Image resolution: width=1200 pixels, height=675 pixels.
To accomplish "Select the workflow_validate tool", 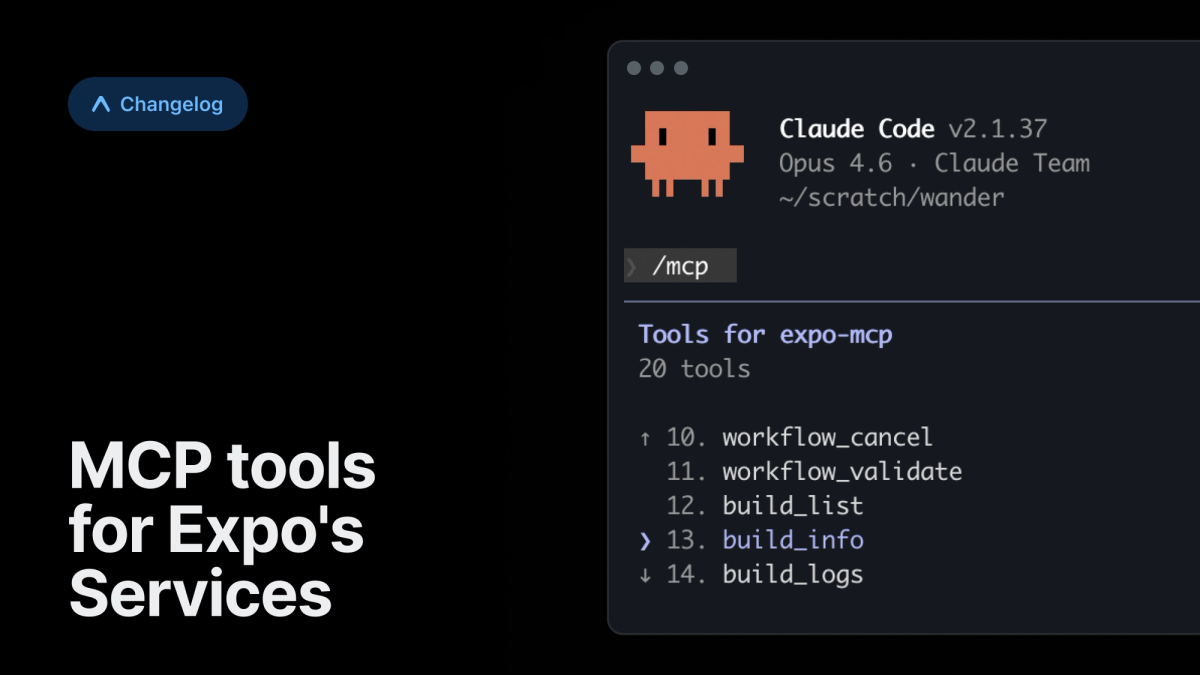I will pyautogui.click(x=842, y=471).
